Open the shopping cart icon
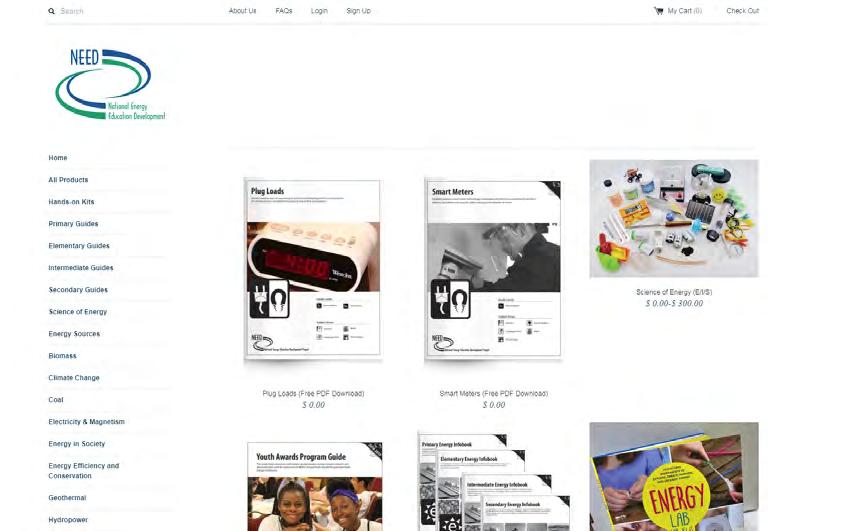Viewport: 841px width, 531px height. click(658, 11)
